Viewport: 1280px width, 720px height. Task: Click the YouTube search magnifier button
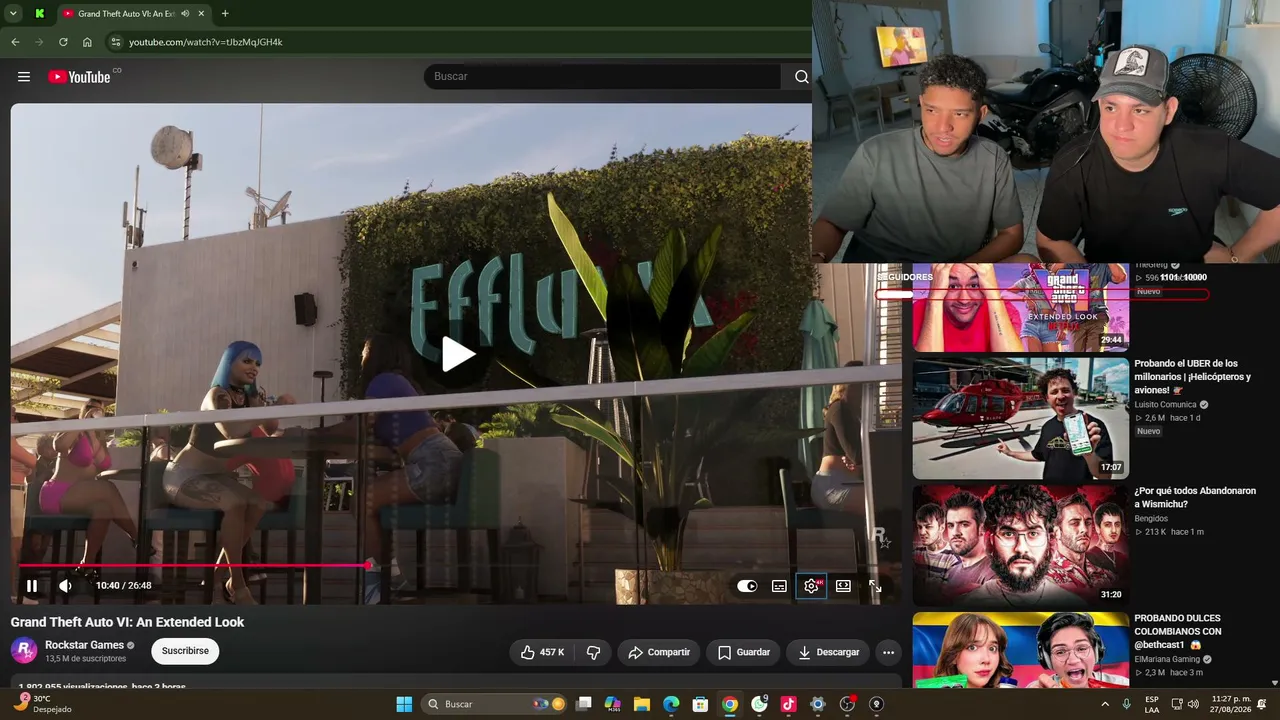(x=801, y=77)
